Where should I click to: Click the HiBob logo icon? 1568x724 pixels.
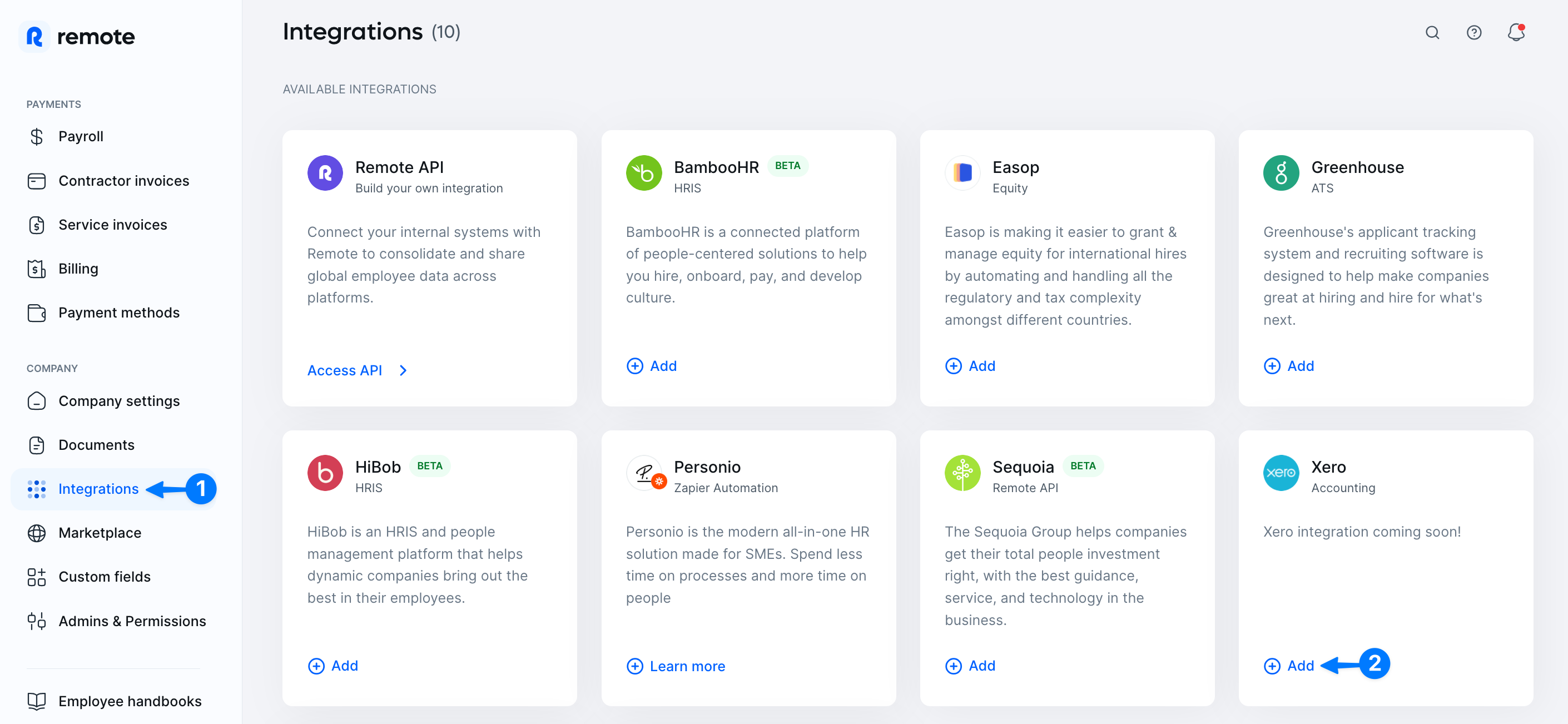point(325,473)
